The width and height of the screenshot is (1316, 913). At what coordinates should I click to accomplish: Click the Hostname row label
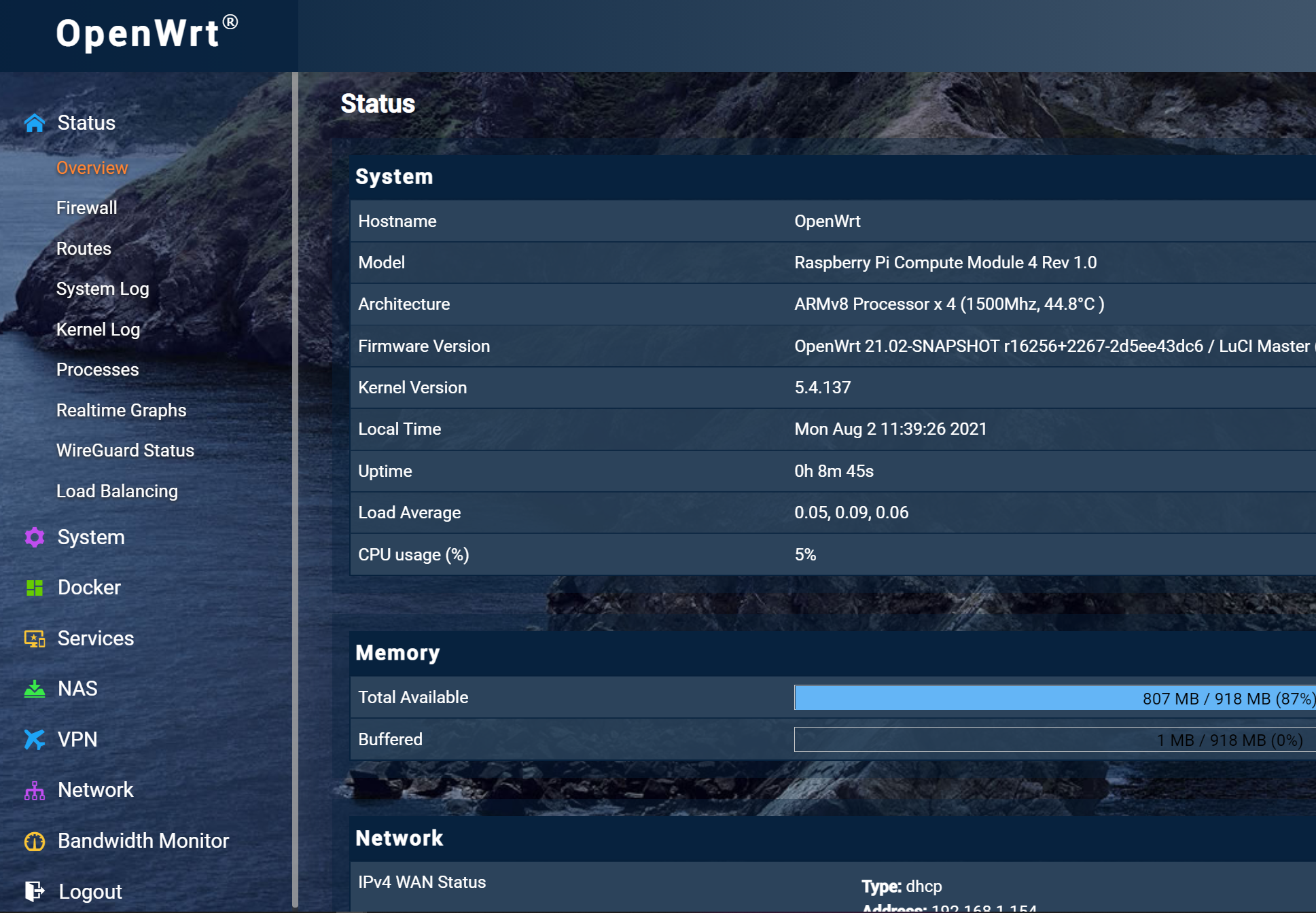pos(397,221)
